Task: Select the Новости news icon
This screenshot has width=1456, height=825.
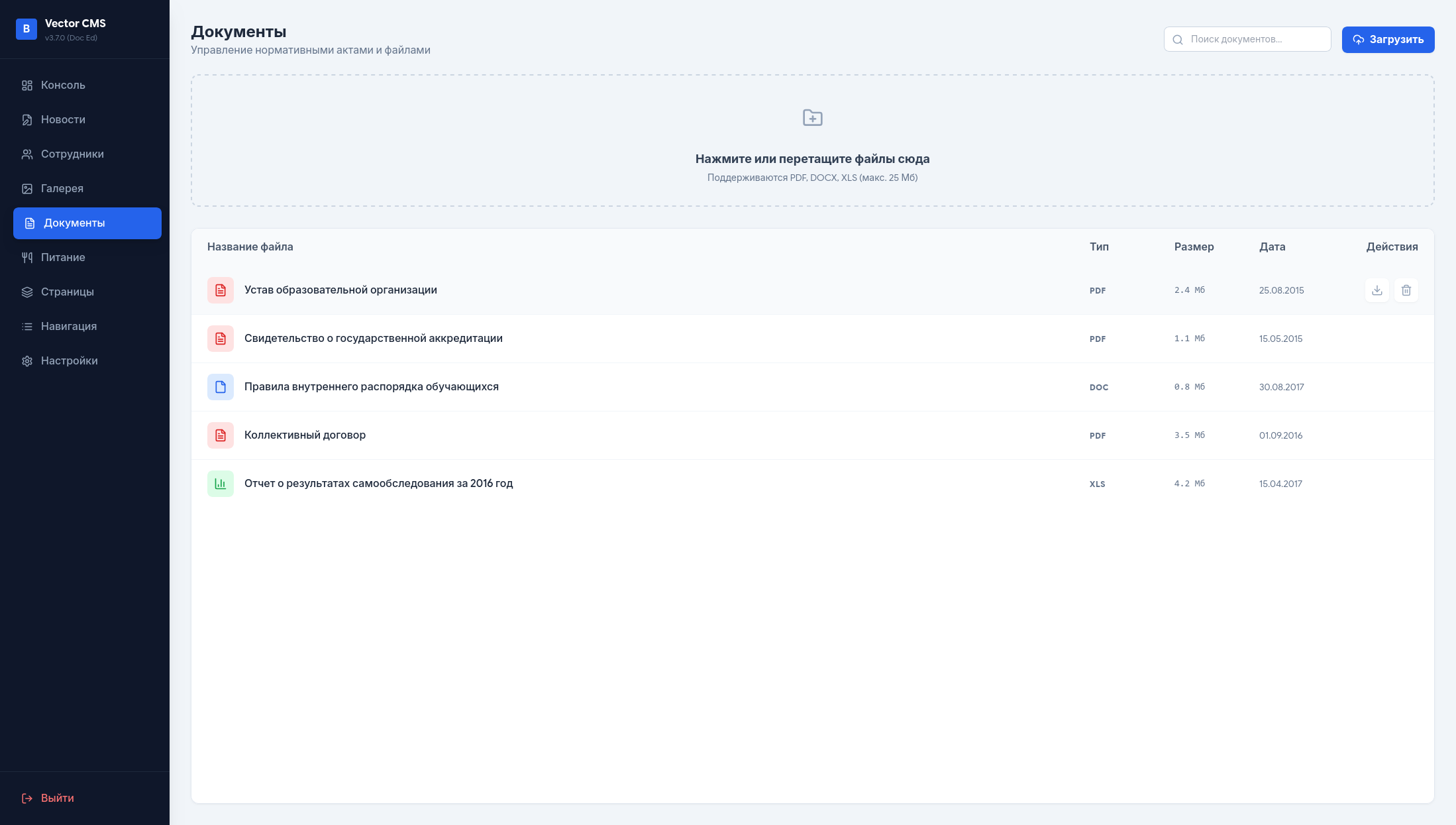Action: (26, 119)
